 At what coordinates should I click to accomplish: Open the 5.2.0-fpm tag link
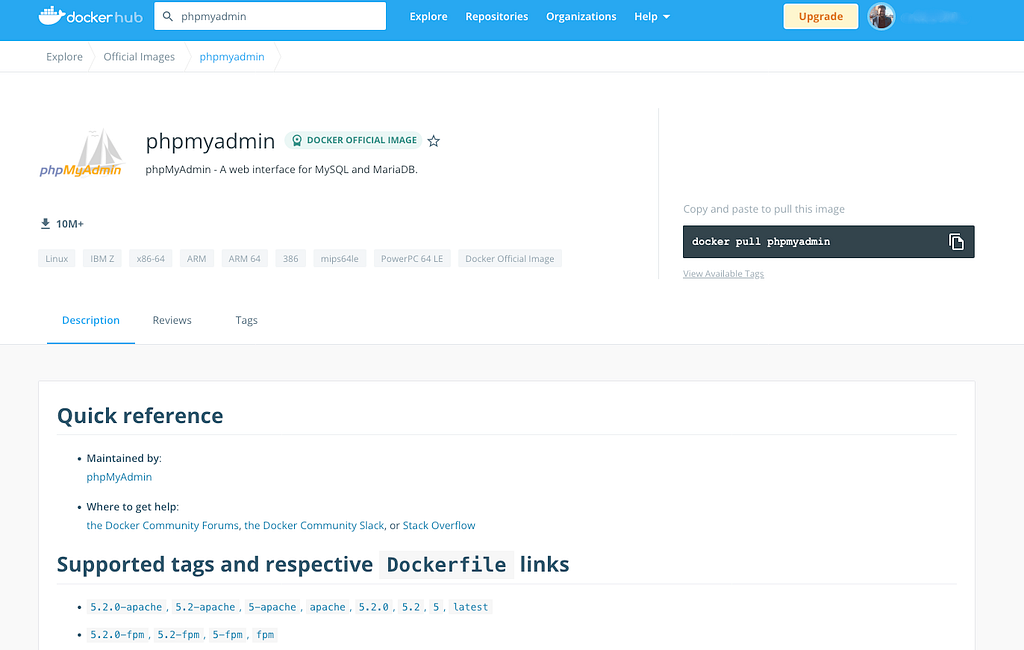(118, 634)
